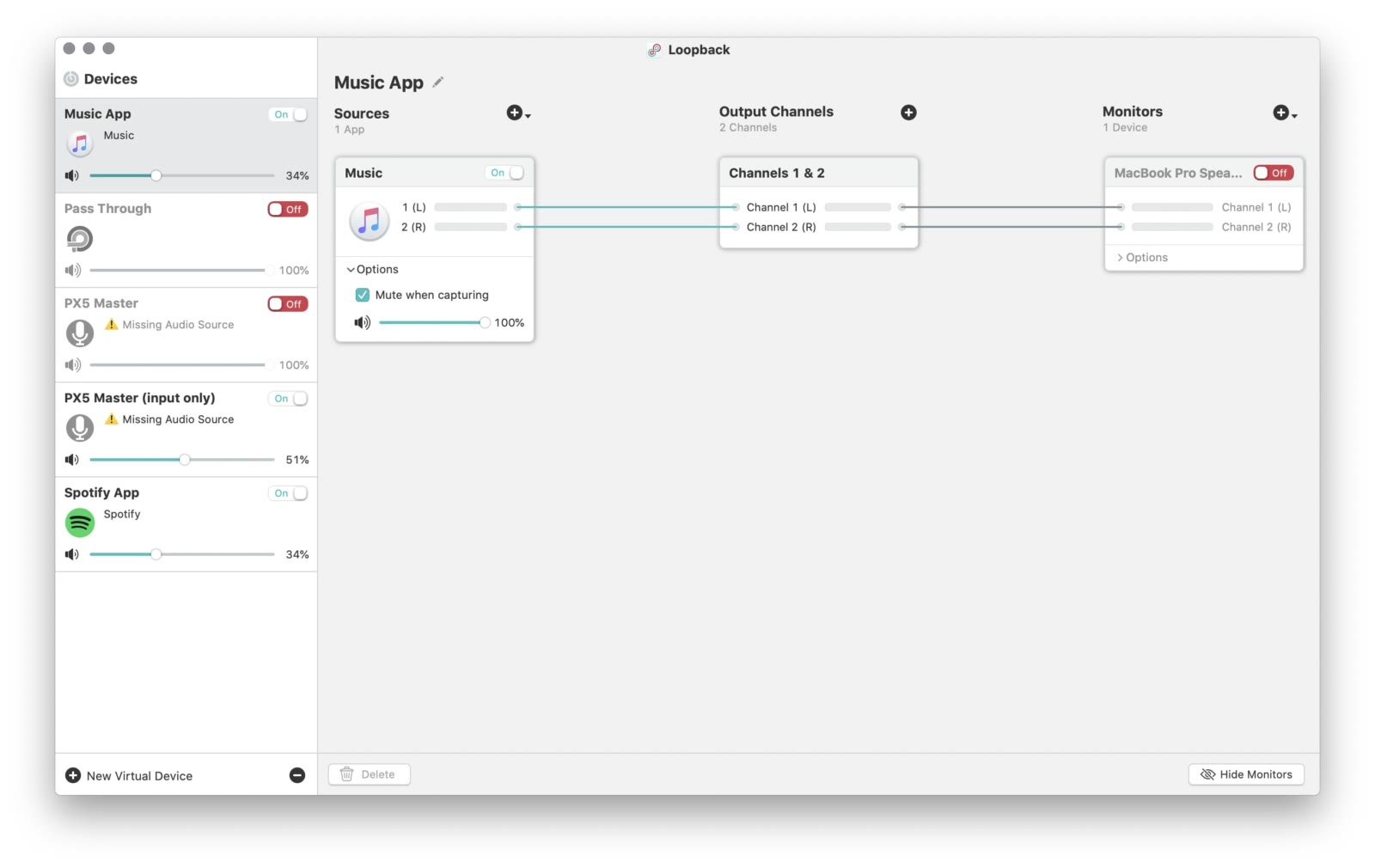Viewport: 1375px width, 868px height.
Task: Click Hide Monitors button
Action: pyautogui.click(x=1246, y=774)
